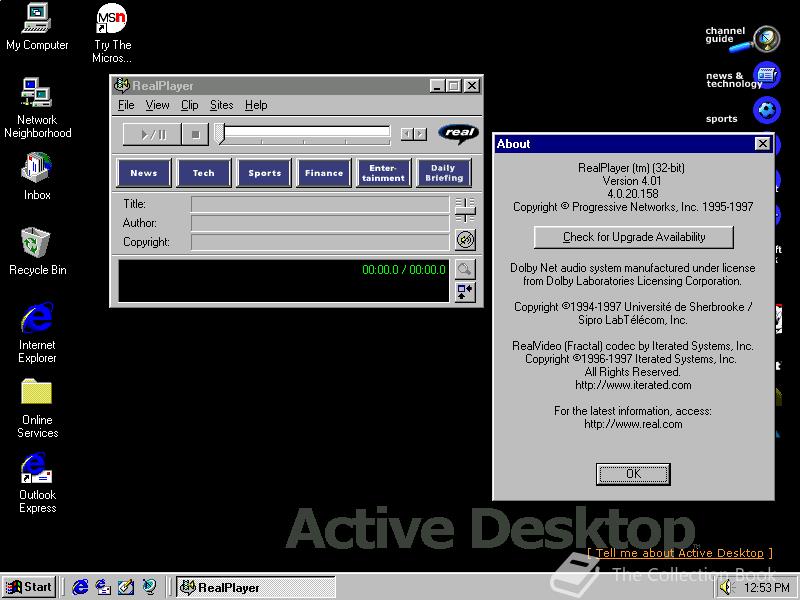The width and height of the screenshot is (800, 600).
Task: Click the next clip arrow button
Action: [420, 134]
